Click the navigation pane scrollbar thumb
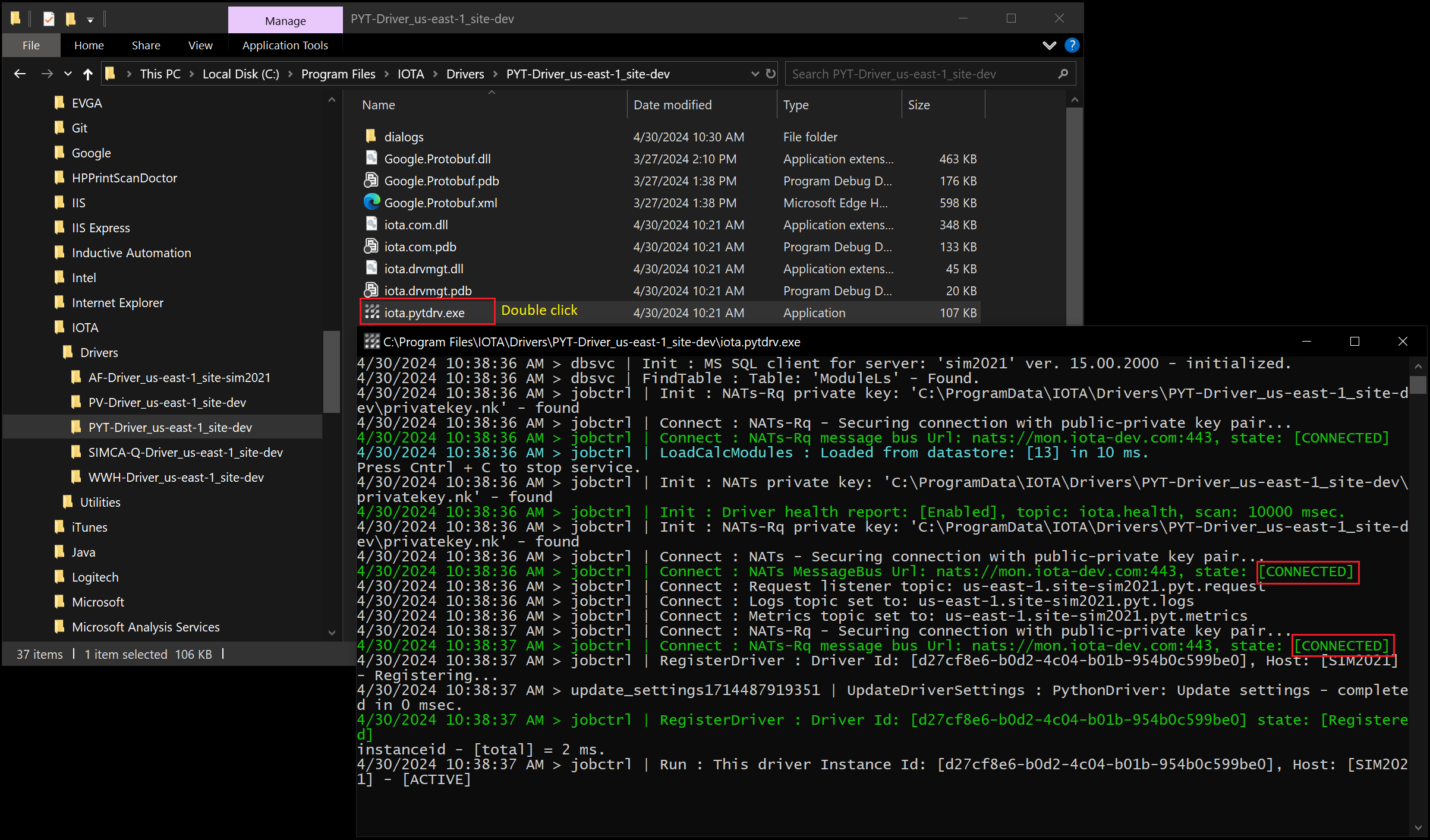Viewport: 1430px width, 840px height. [x=331, y=371]
